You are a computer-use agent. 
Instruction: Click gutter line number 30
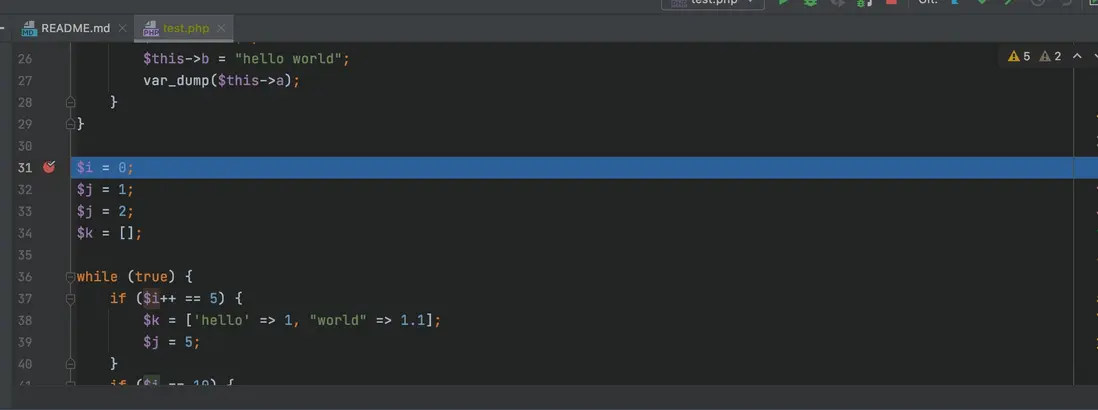pos(25,146)
